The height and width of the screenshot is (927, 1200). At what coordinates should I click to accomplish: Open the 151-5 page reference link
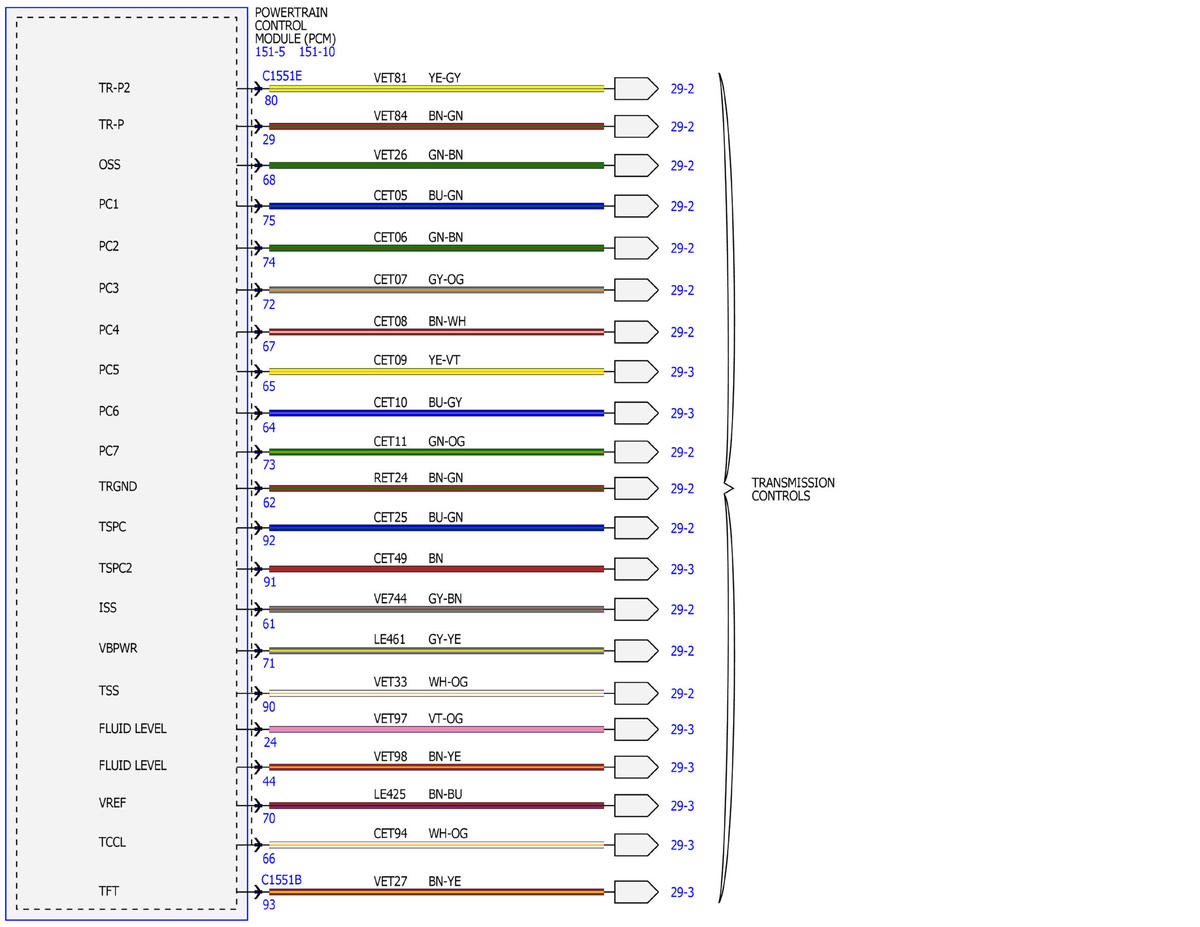(270, 52)
